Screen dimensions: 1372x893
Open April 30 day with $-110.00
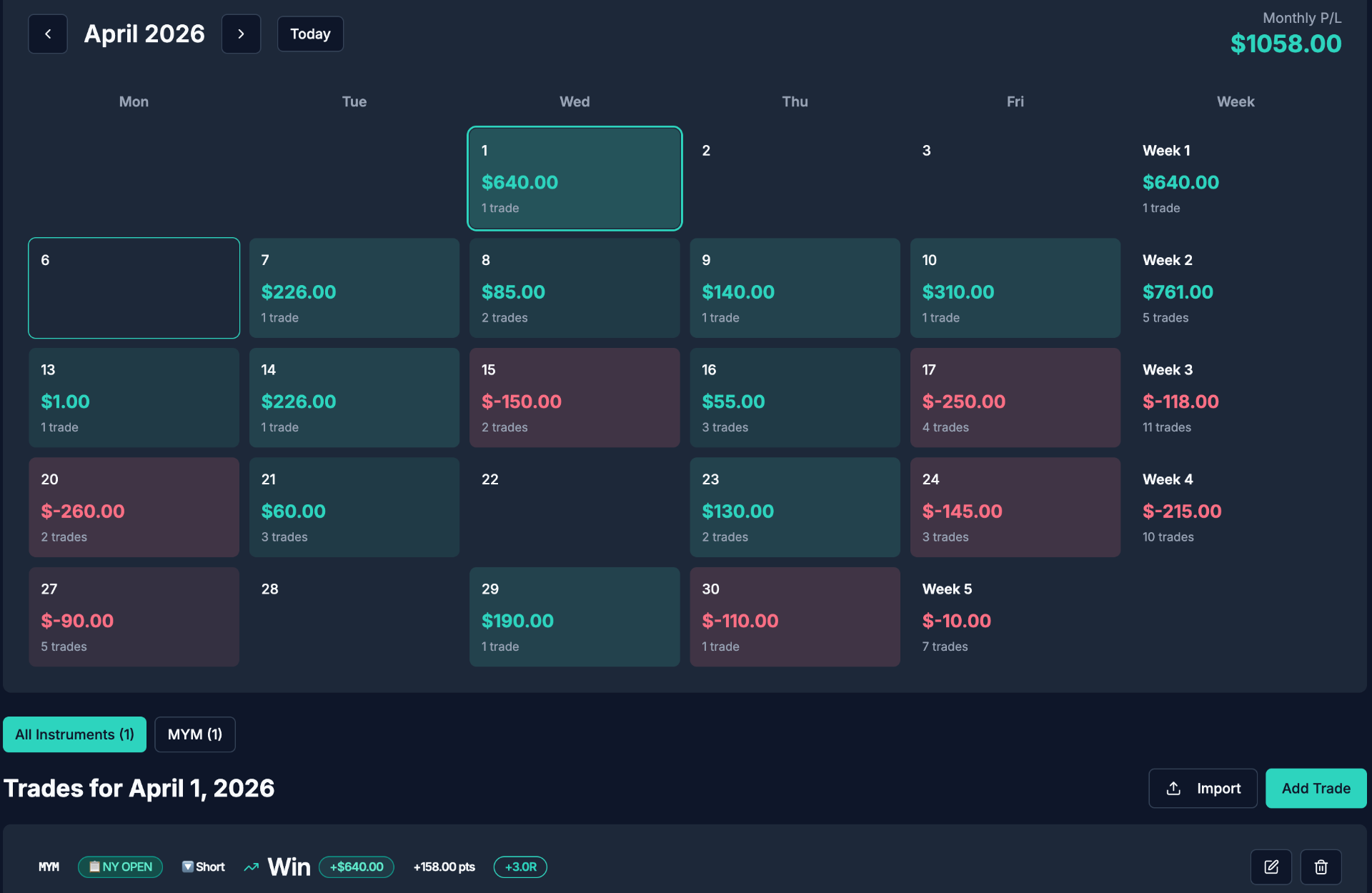coord(795,617)
